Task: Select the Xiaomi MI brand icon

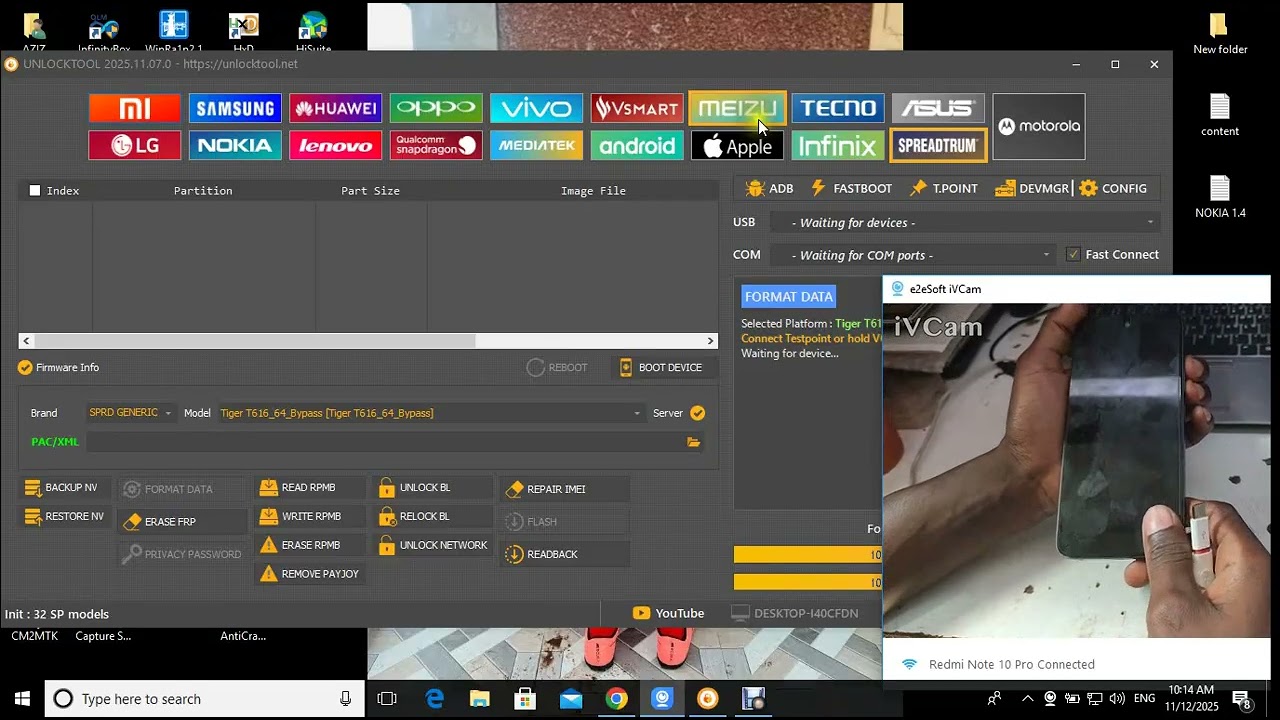Action: (135, 108)
